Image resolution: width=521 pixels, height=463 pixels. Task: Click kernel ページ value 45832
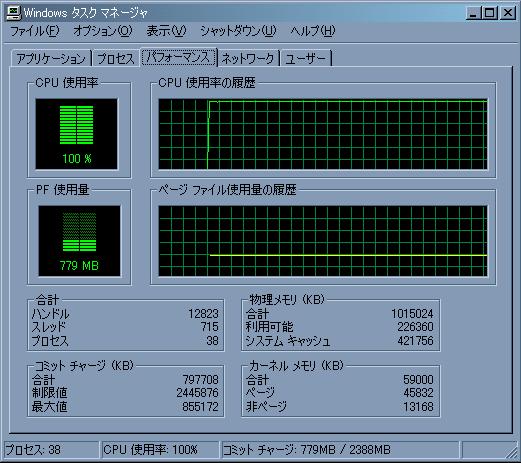point(418,393)
